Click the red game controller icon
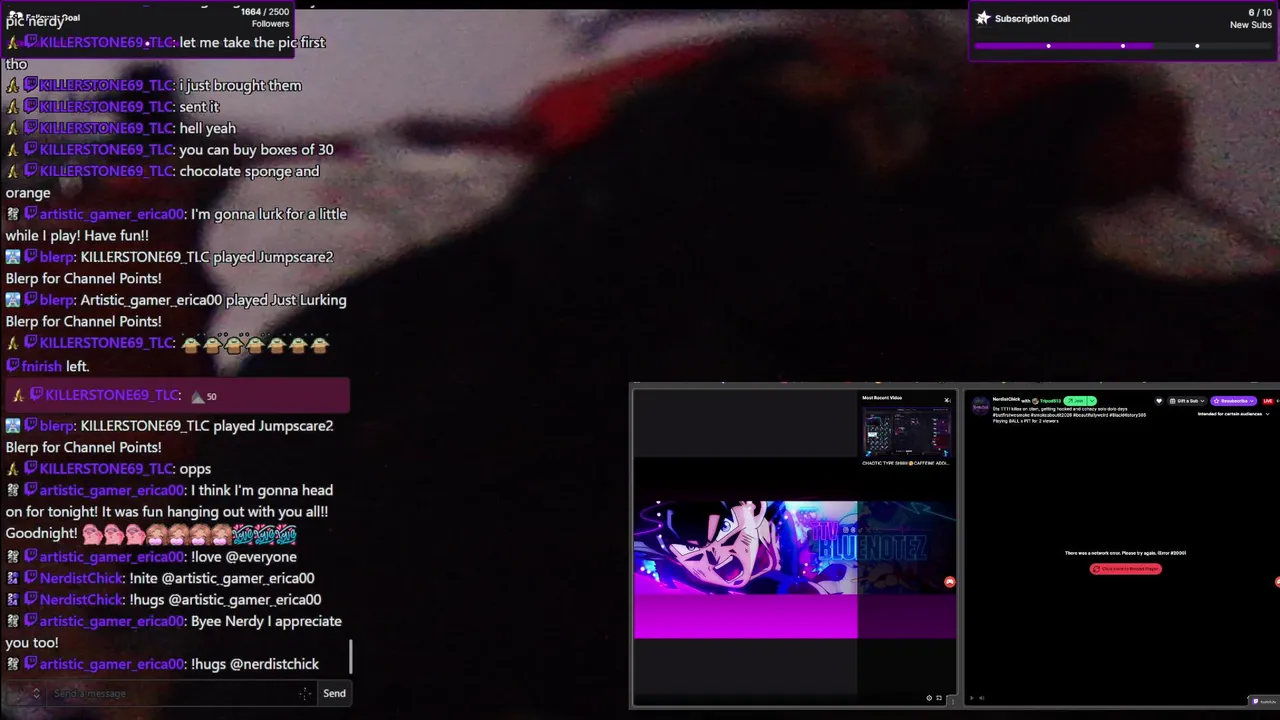Image resolution: width=1280 pixels, height=720 pixels. pyautogui.click(x=950, y=582)
